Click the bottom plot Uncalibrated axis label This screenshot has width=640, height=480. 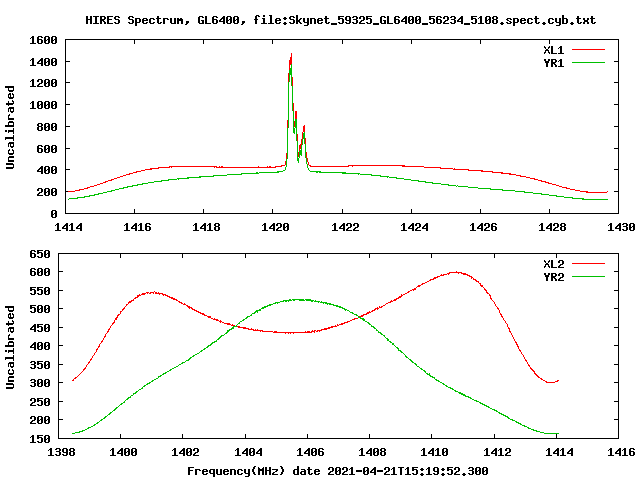tap(10, 347)
